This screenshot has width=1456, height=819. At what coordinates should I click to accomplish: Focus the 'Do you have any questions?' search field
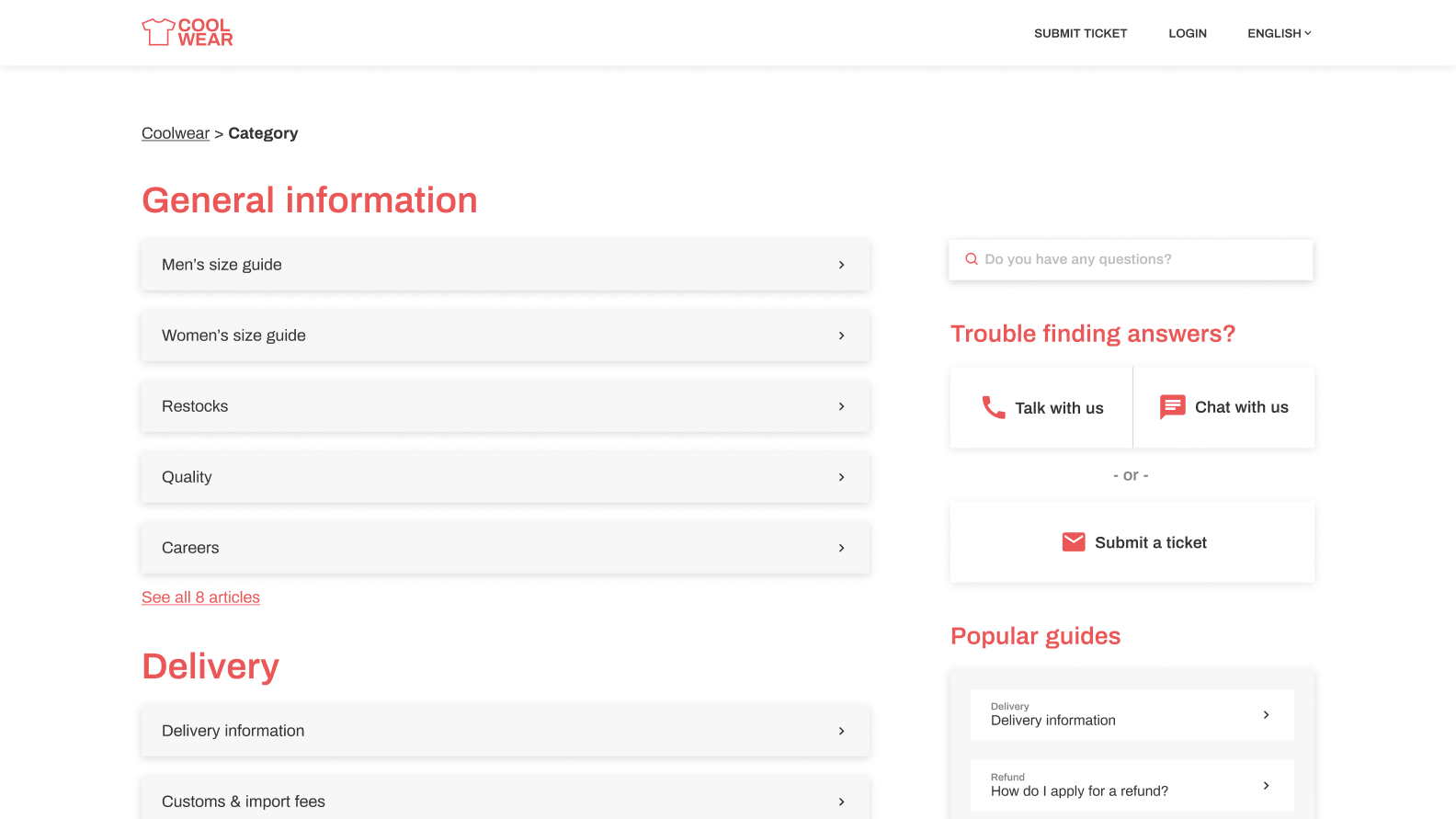[1140, 259]
